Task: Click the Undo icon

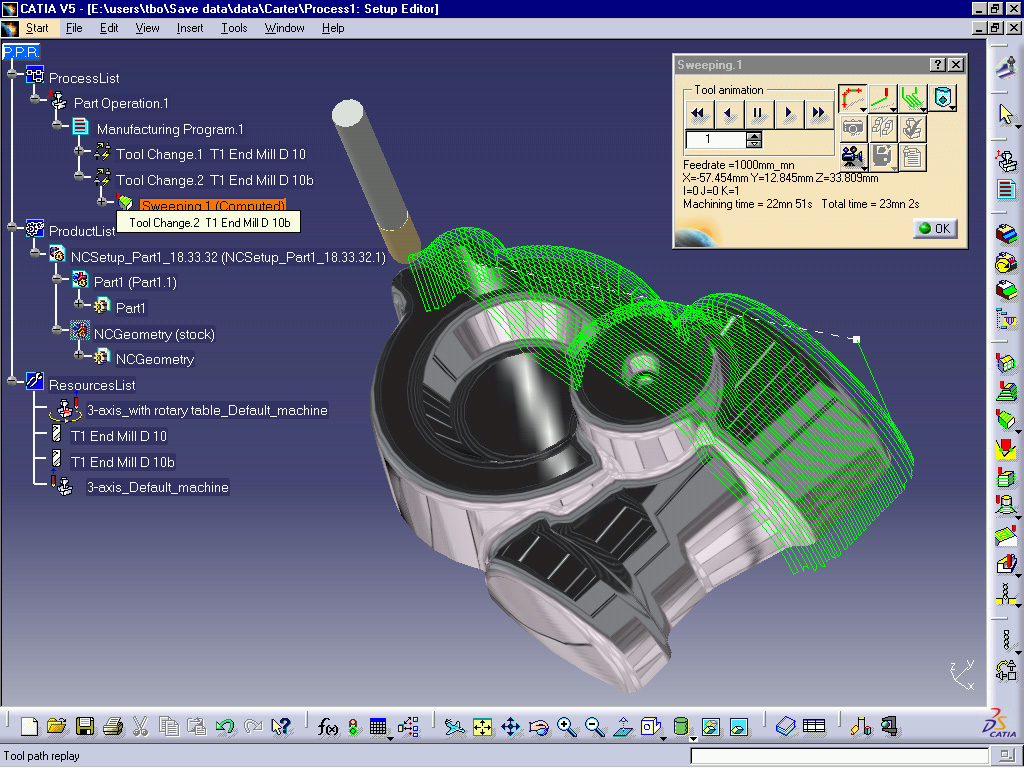Action: point(225,726)
